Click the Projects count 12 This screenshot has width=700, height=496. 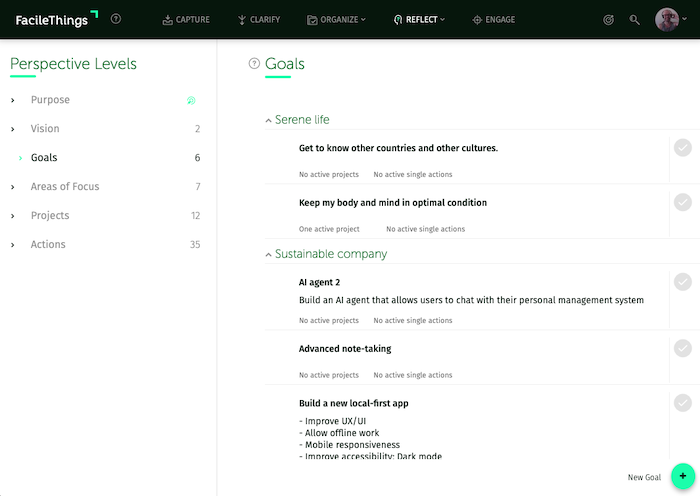[x=196, y=216]
